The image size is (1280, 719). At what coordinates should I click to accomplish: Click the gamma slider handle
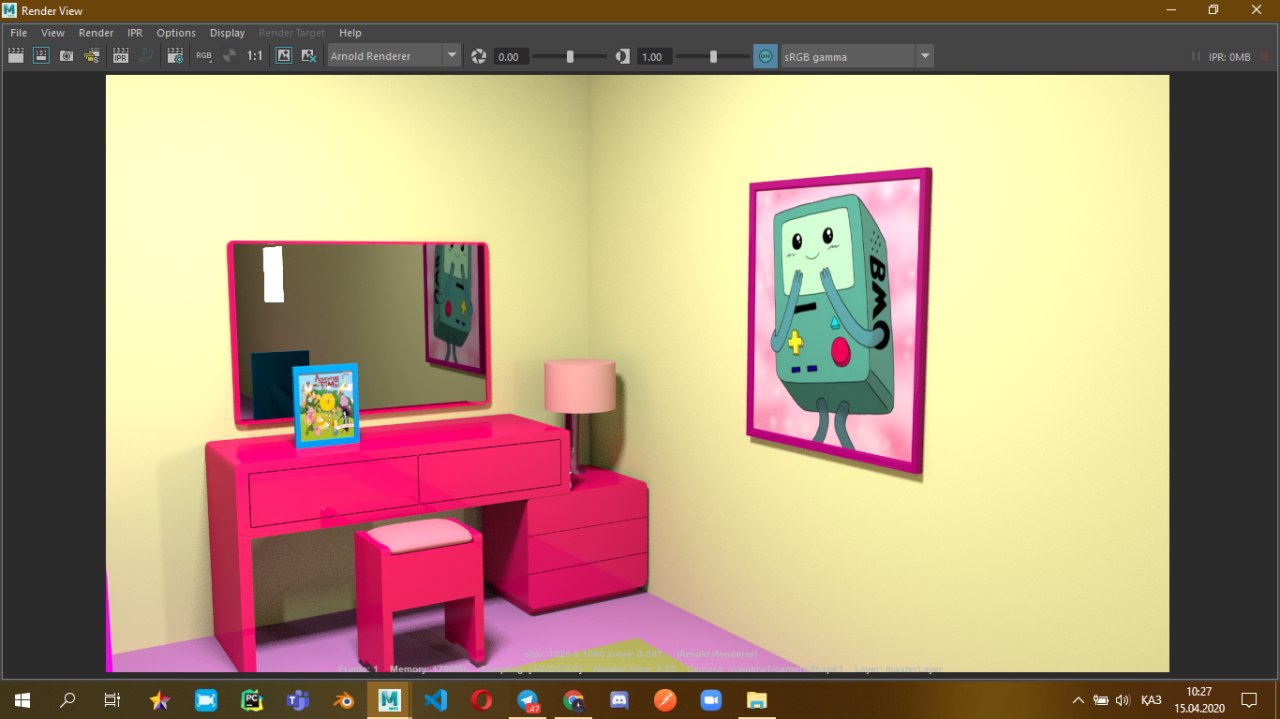point(713,56)
